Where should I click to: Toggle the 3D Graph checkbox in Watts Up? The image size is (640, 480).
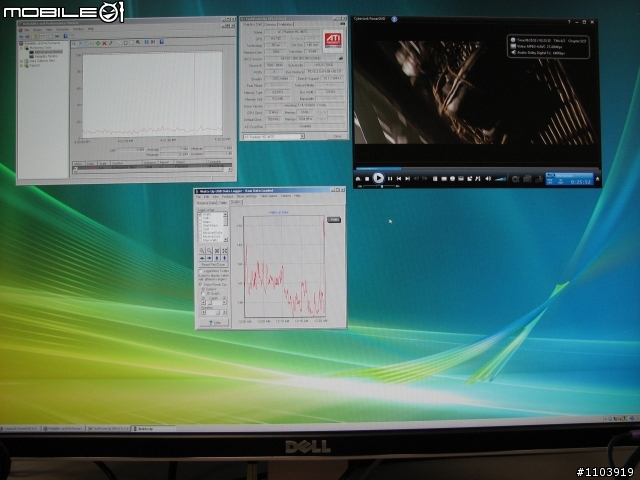(x=203, y=293)
